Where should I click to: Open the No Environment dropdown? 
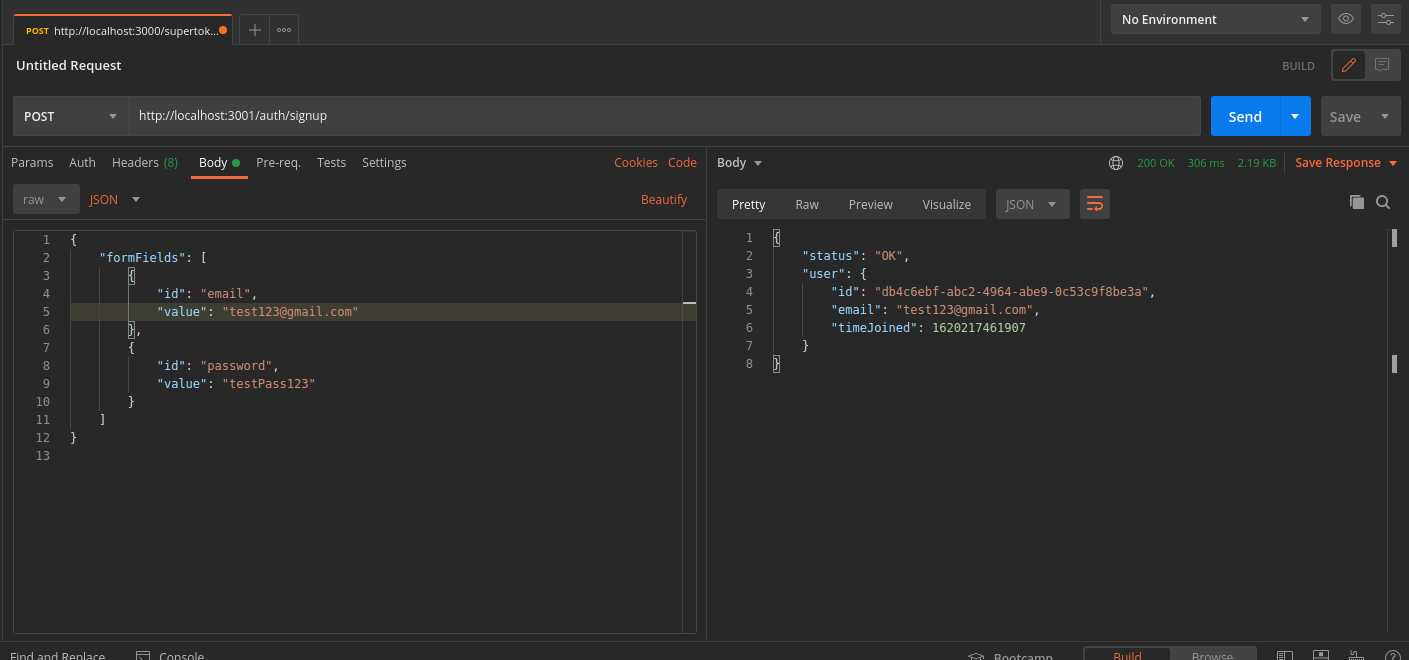(1215, 18)
